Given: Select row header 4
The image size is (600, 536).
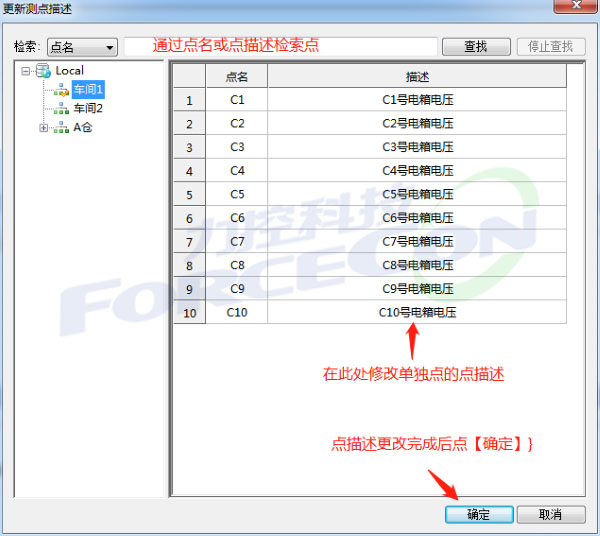Looking at the screenshot, I should (189, 171).
